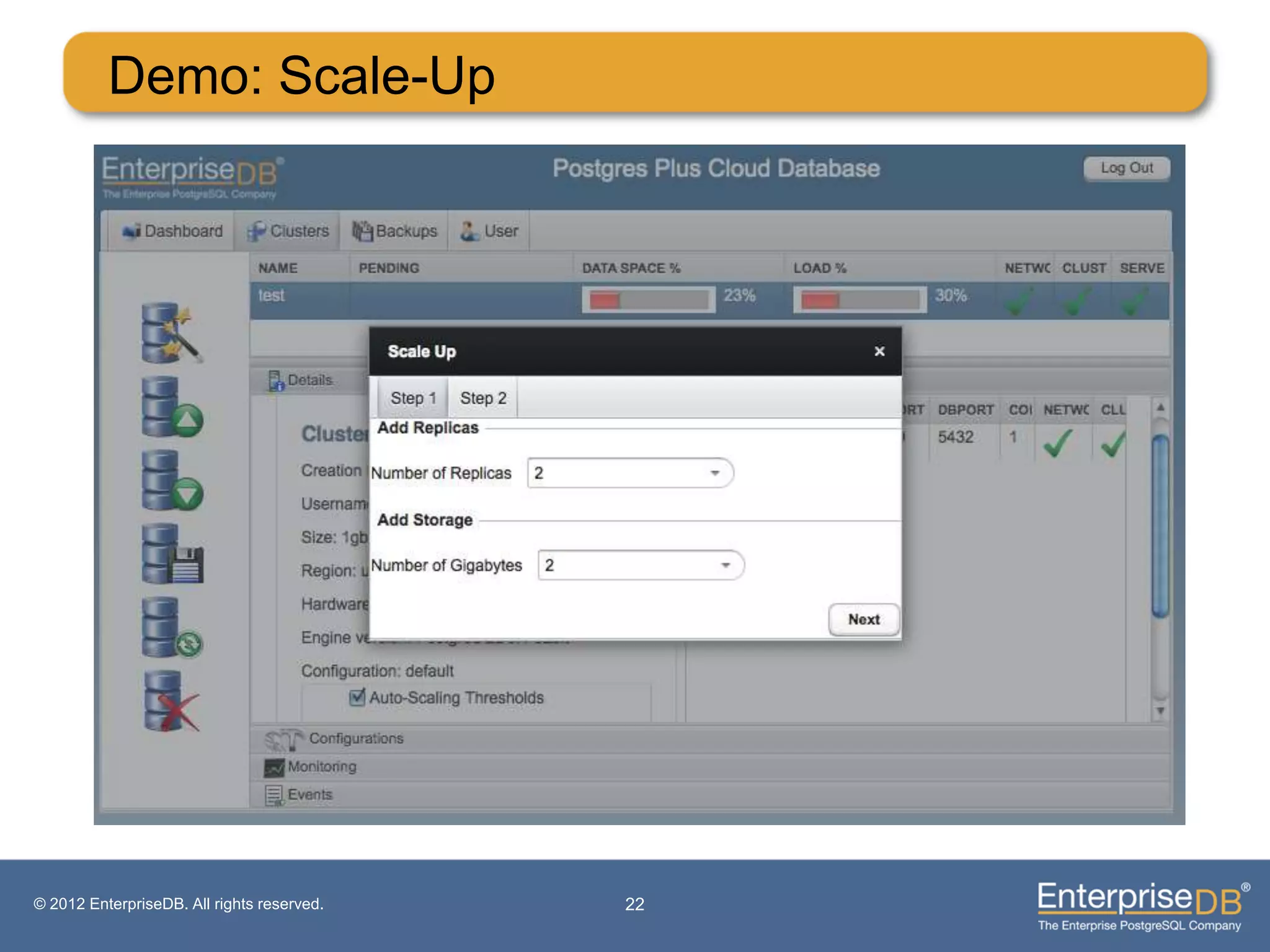Select Step 2 tab in Scale Up dialog

(483, 398)
